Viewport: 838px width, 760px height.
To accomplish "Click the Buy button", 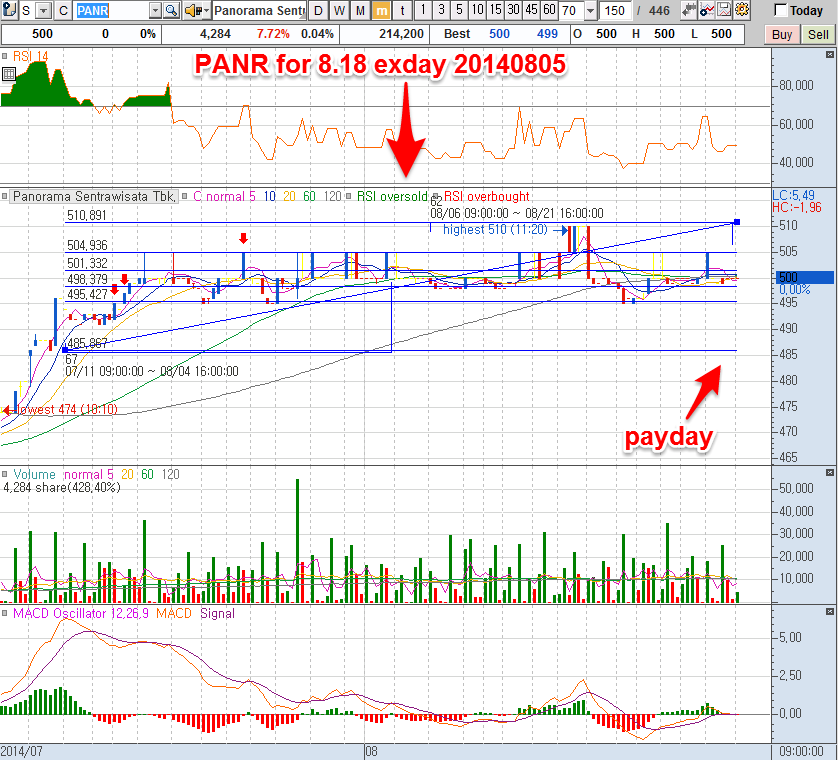I will point(782,35).
